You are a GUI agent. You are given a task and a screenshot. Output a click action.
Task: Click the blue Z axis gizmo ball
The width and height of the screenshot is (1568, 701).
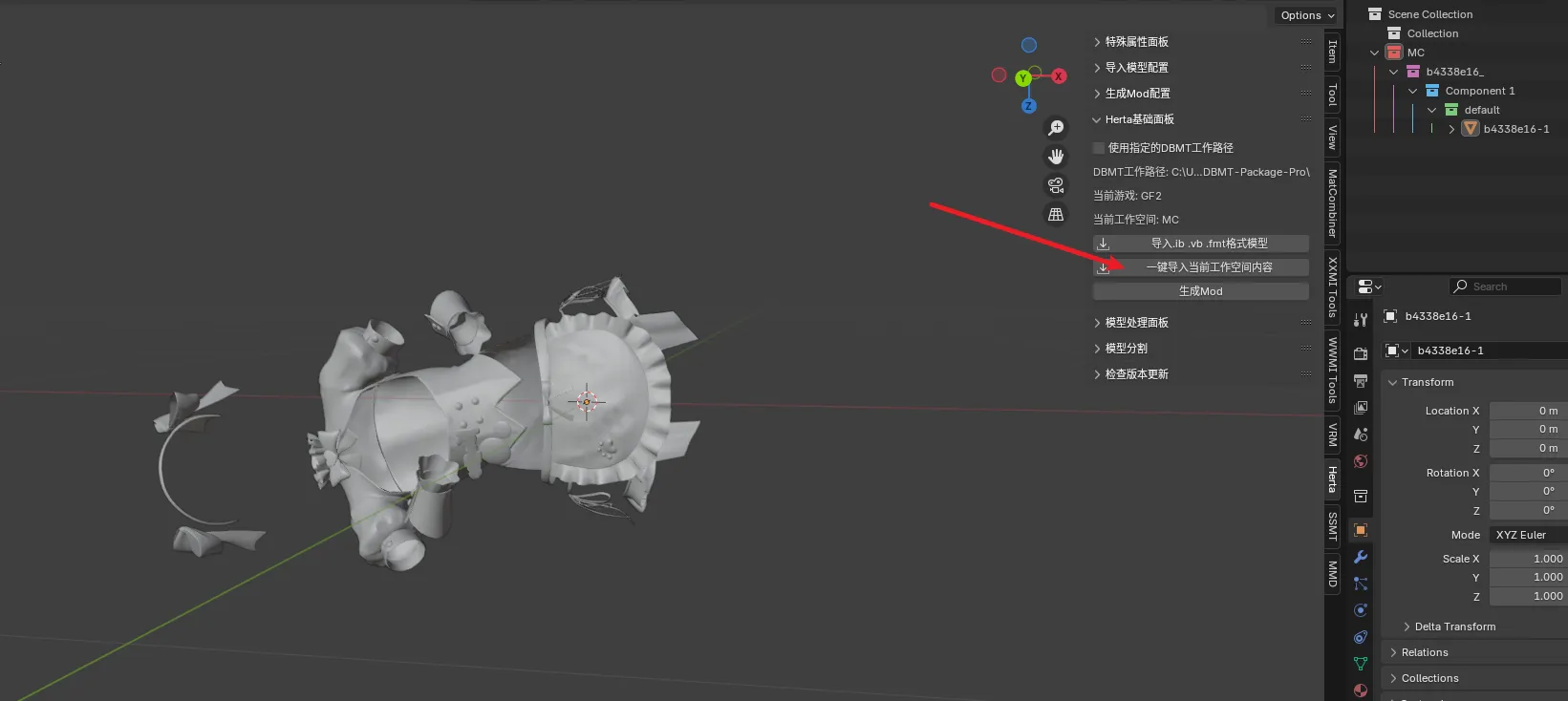coord(1029,105)
